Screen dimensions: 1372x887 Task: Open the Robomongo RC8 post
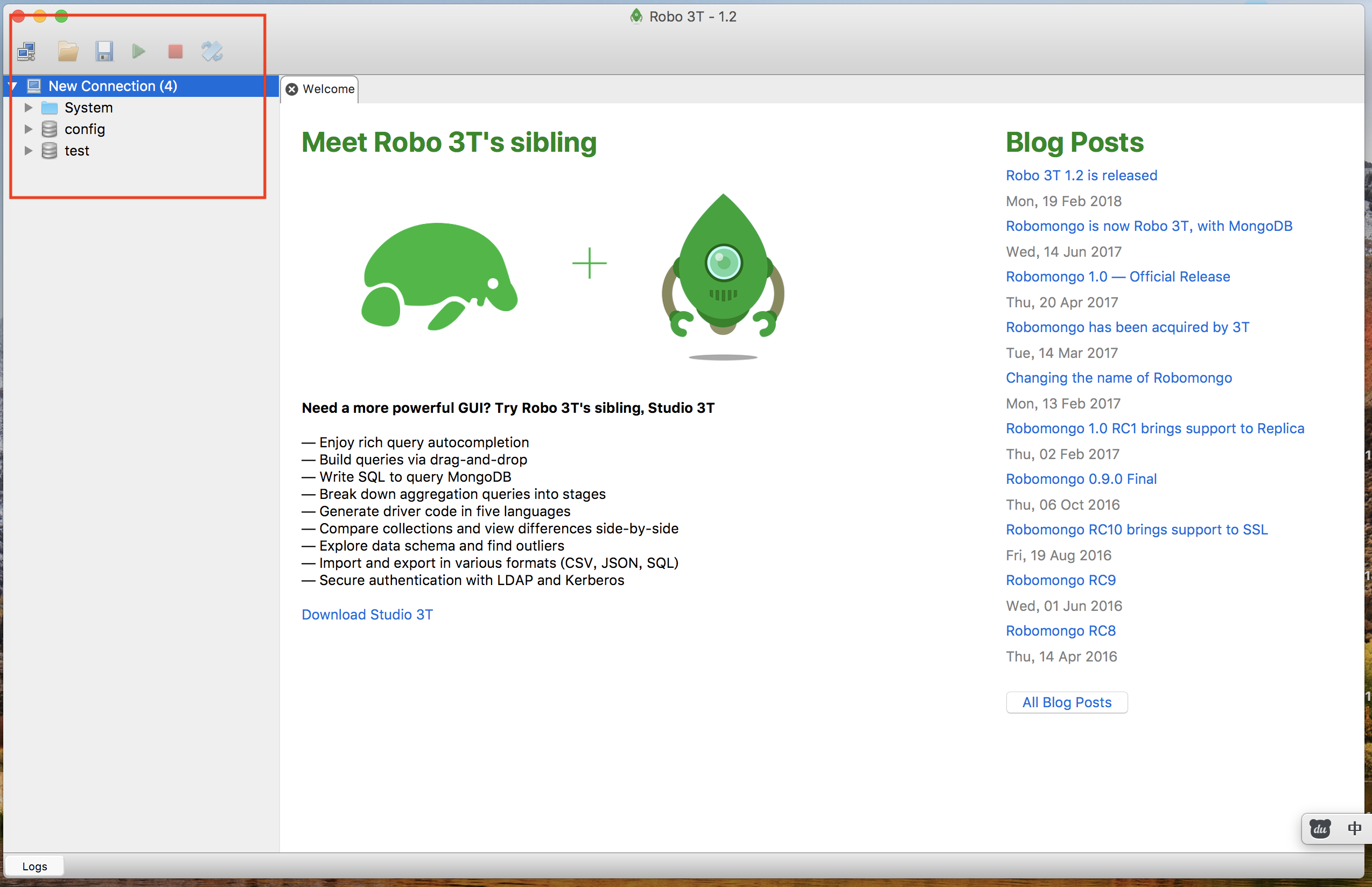coord(1060,631)
